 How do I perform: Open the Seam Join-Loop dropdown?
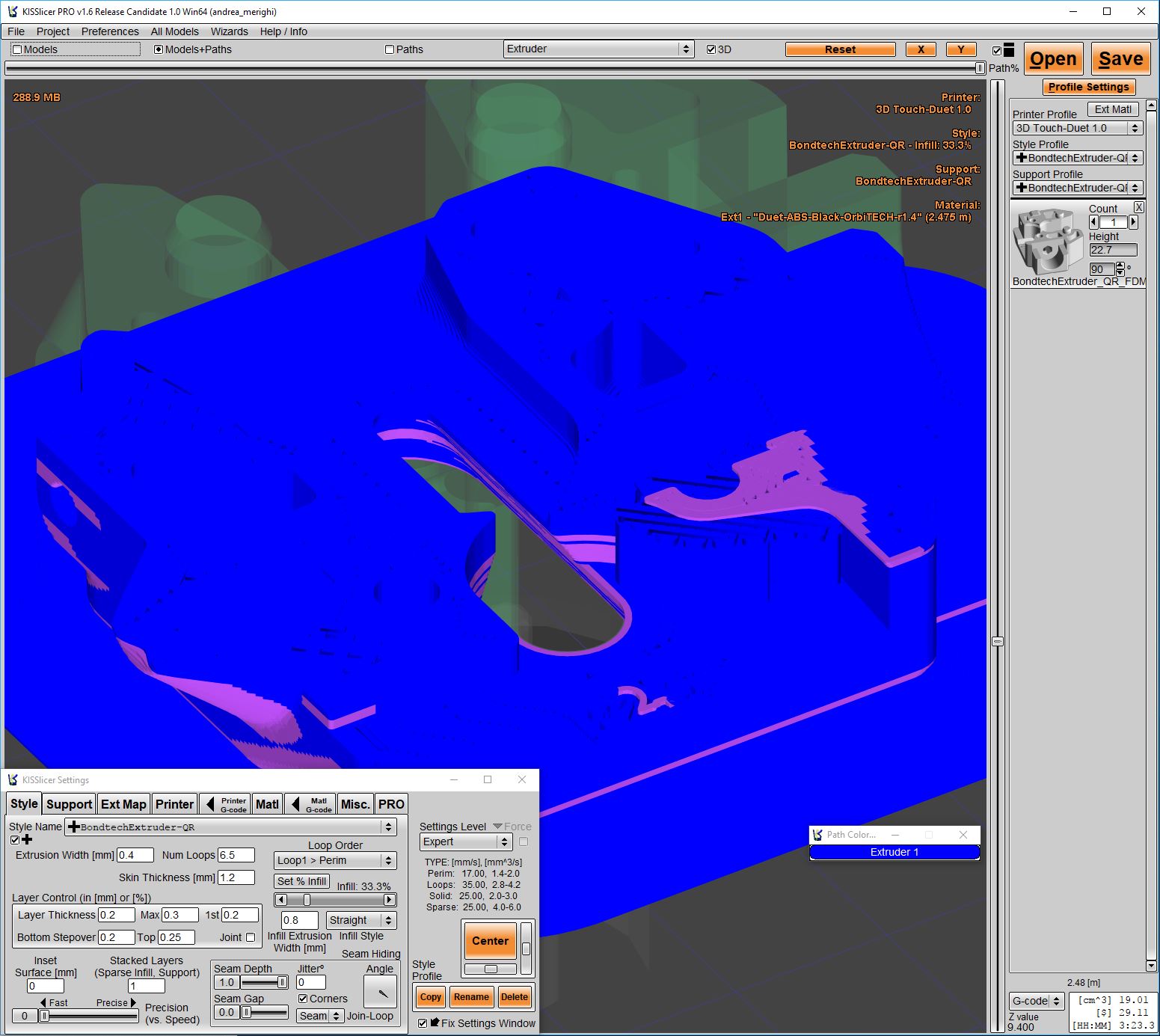(x=320, y=1016)
